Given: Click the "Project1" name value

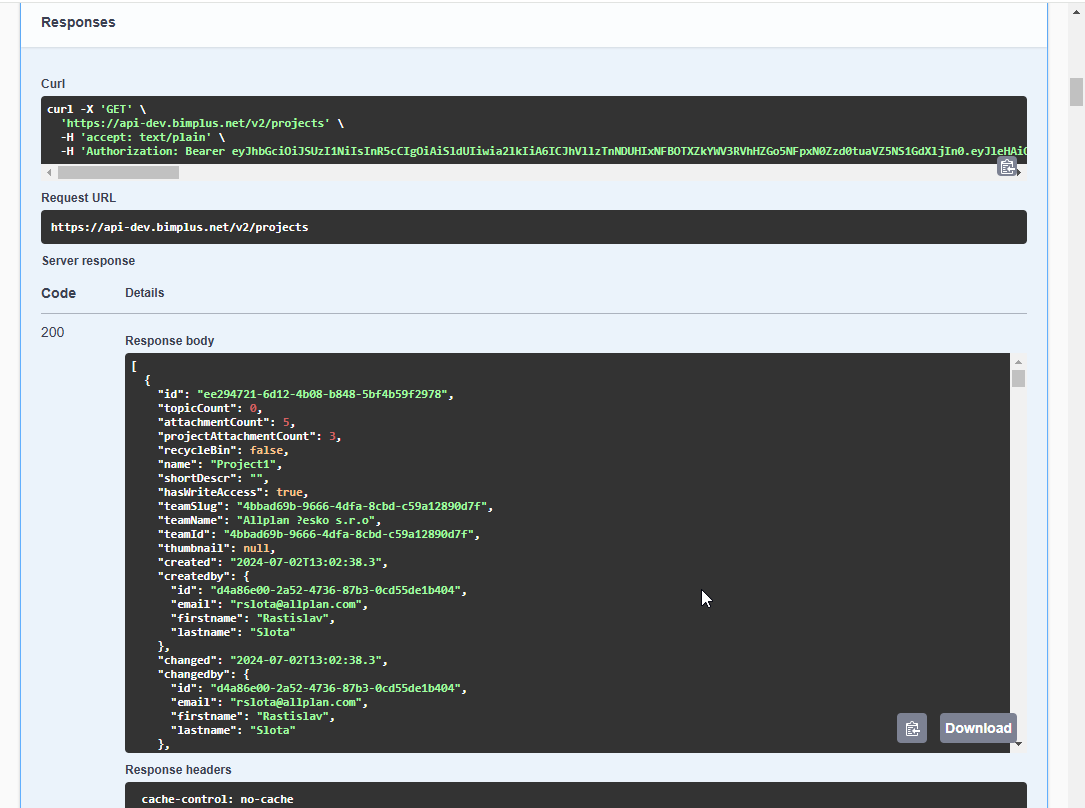Looking at the screenshot, I should (243, 464).
